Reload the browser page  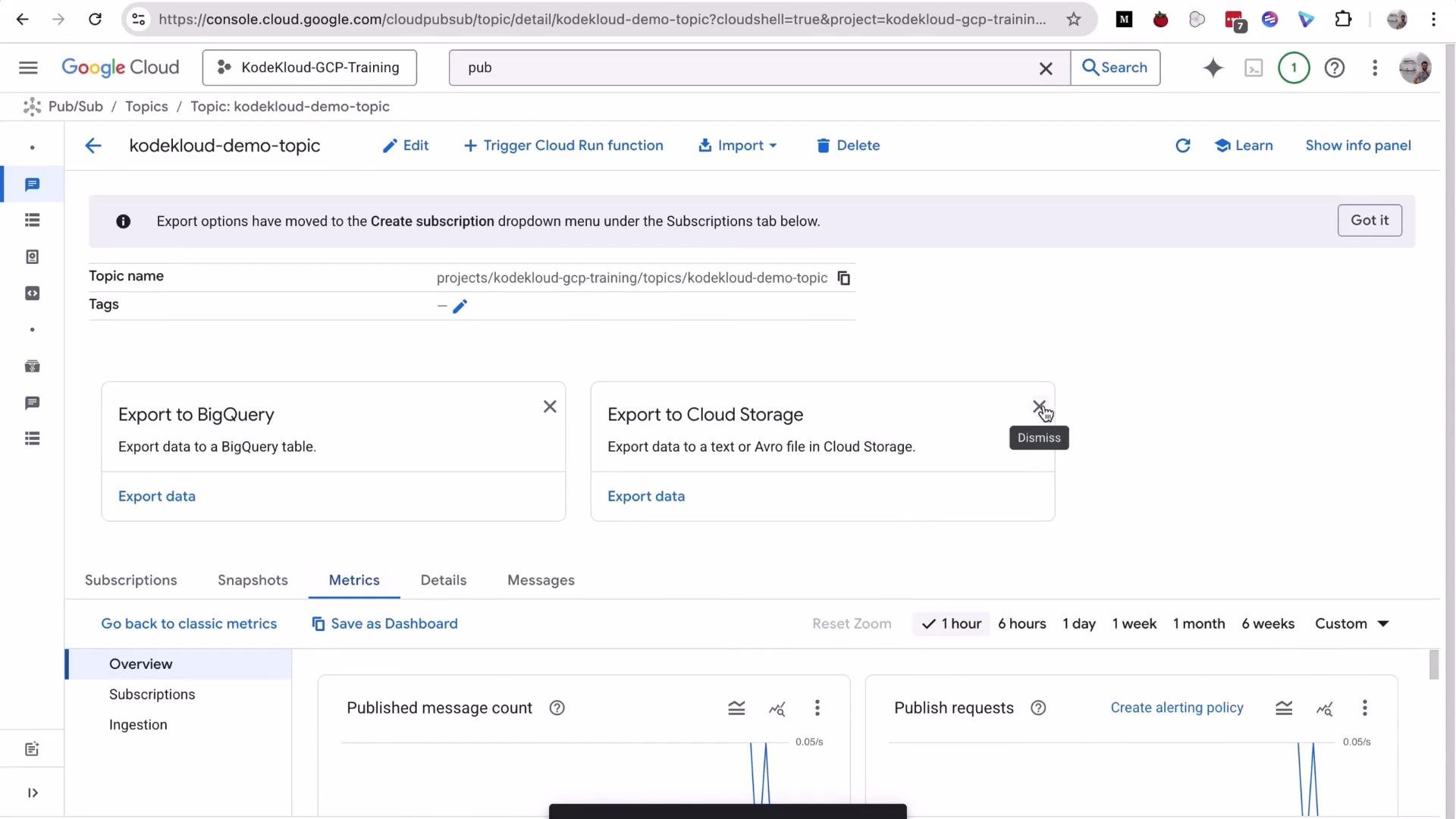click(x=95, y=19)
